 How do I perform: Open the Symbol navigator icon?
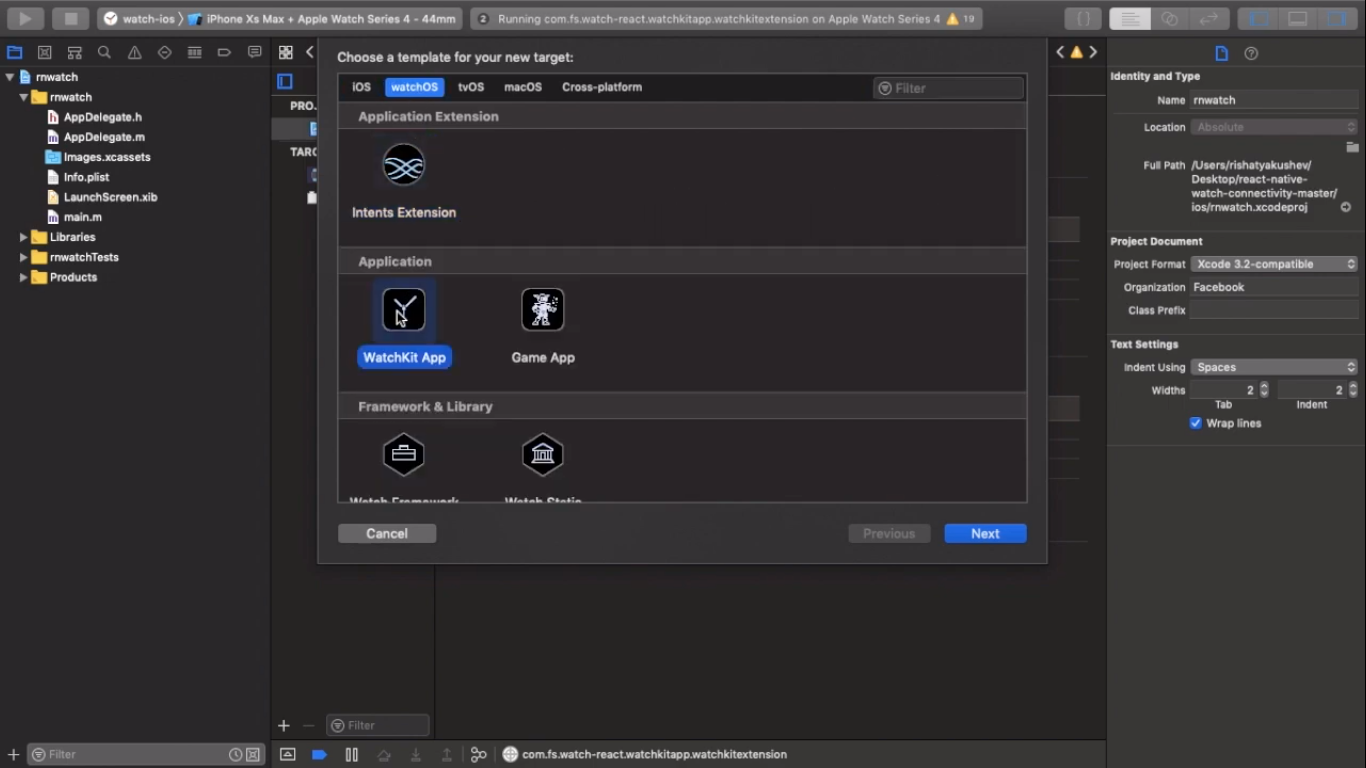74,52
